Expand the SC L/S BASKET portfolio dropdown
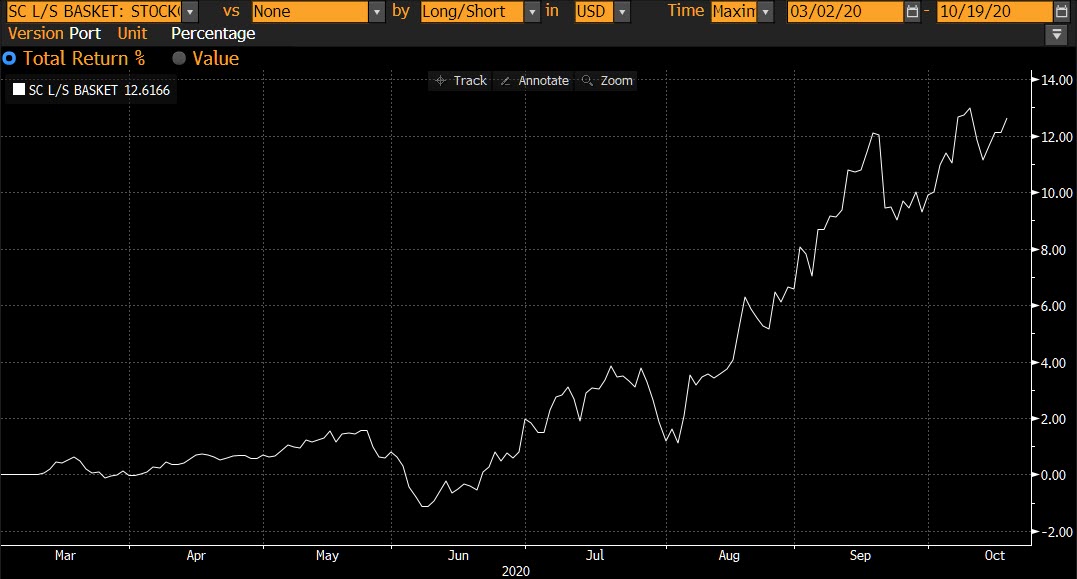 191,12
